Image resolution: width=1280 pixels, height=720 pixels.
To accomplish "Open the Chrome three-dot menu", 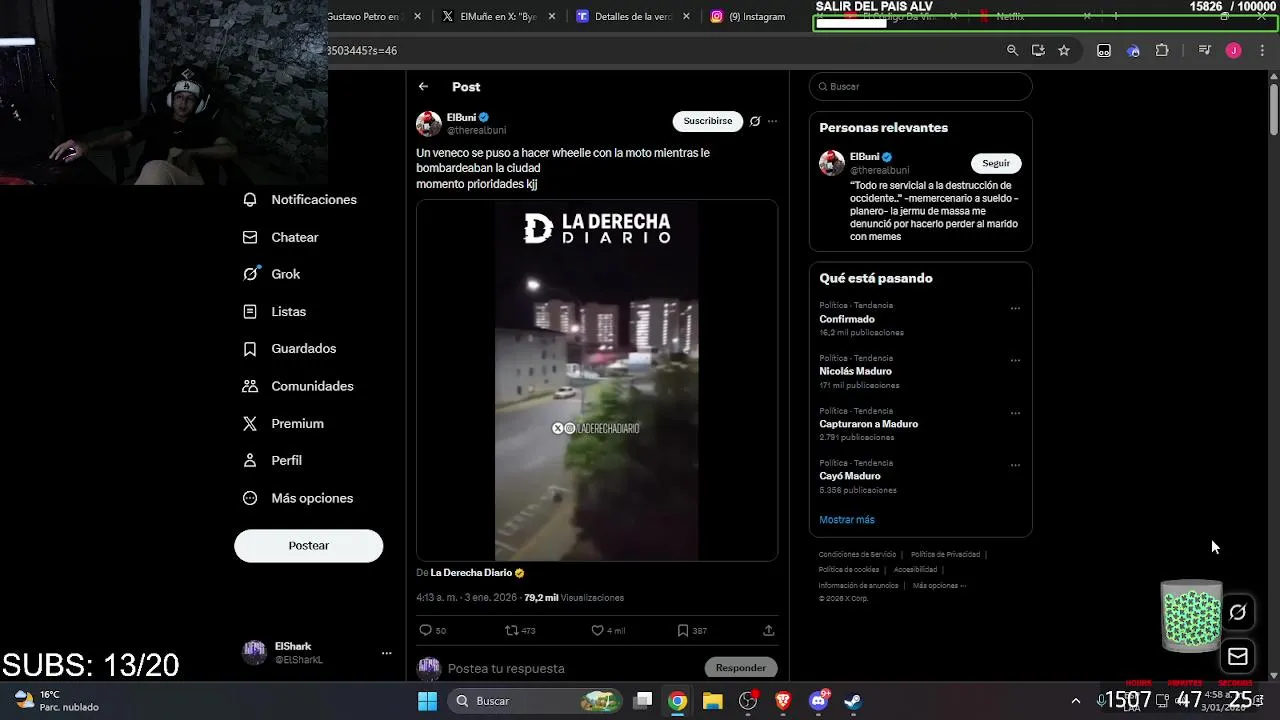I will (1262, 50).
